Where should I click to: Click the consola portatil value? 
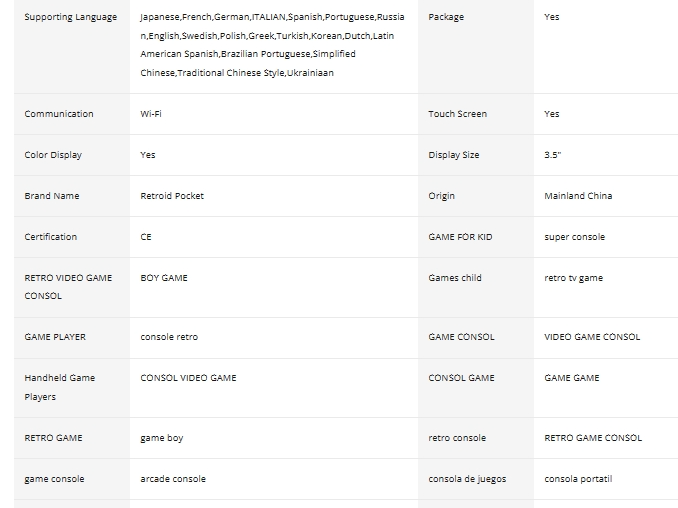tap(578, 479)
